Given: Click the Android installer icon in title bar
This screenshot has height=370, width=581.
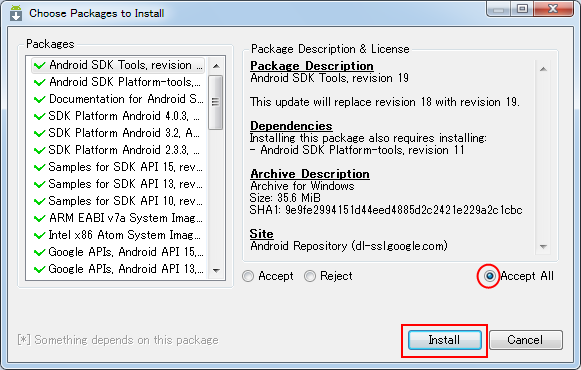Looking at the screenshot, I should click(x=16, y=13).
